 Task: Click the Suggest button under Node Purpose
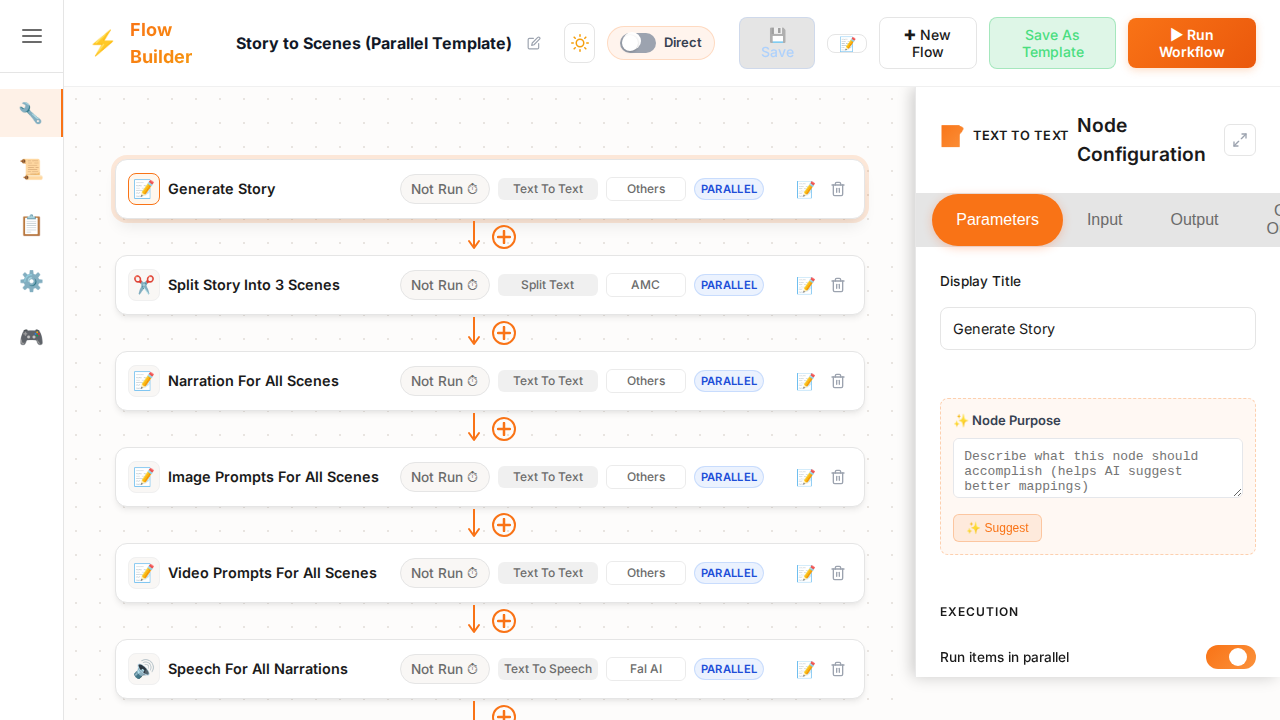(997, 528)
